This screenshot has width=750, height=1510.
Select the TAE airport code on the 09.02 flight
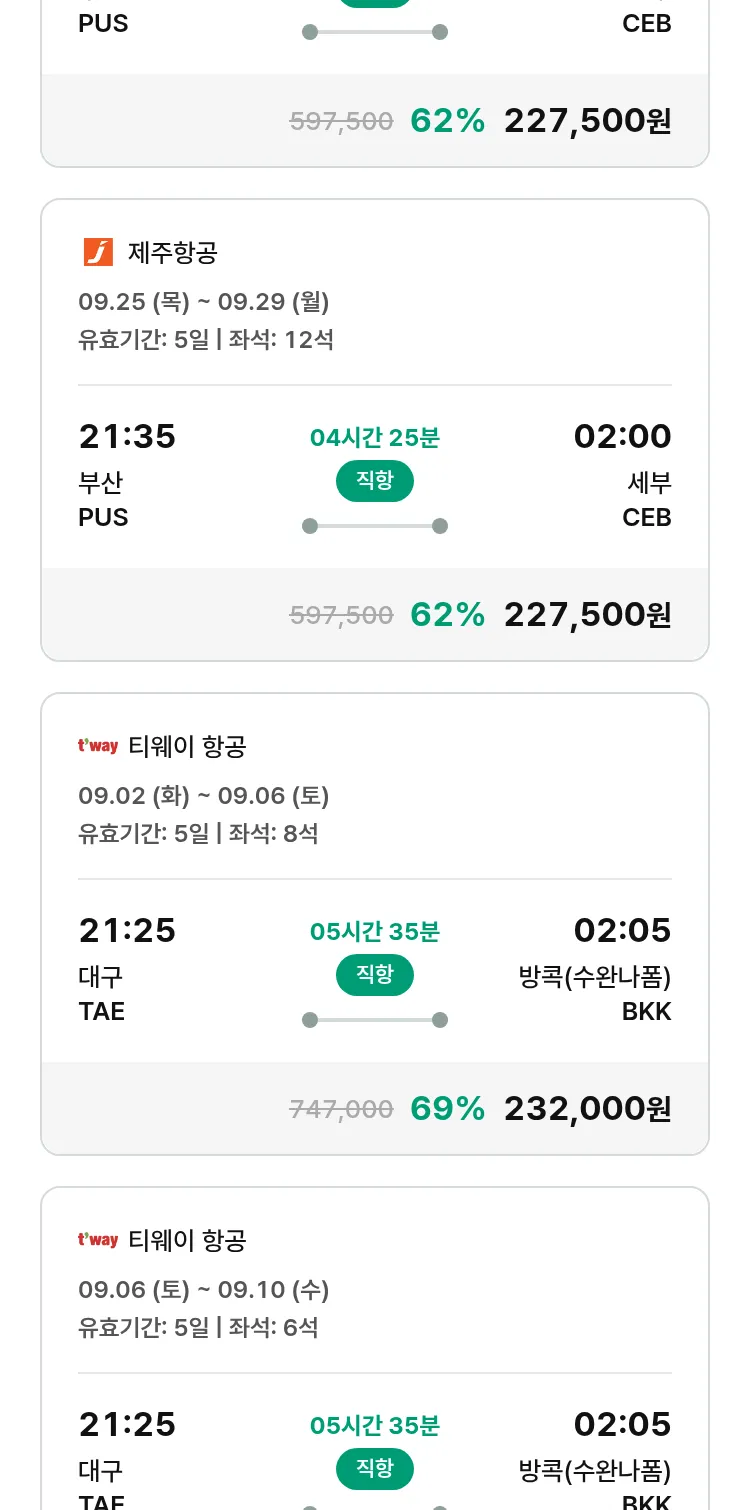tap(102, 1012)
